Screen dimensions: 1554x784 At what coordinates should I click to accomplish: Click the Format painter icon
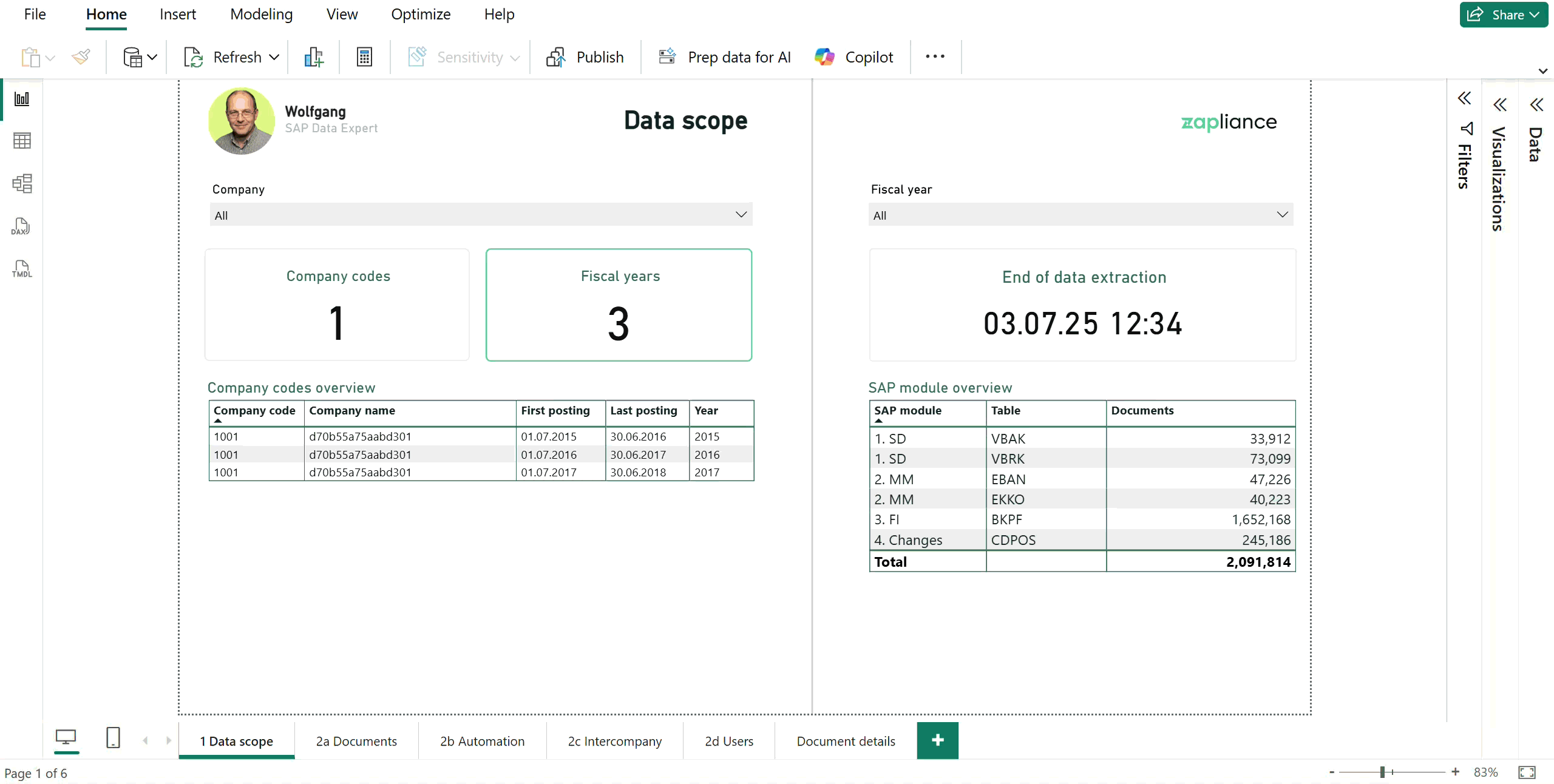(x=81, y=57)
